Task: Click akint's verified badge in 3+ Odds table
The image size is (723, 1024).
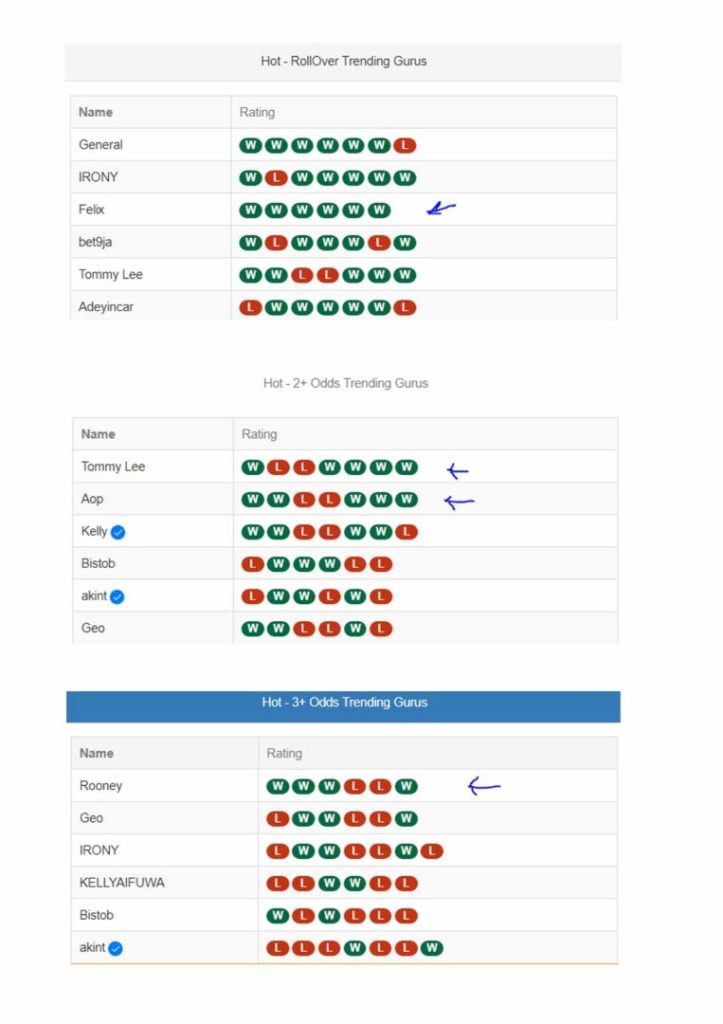Action: coord(116,948)
